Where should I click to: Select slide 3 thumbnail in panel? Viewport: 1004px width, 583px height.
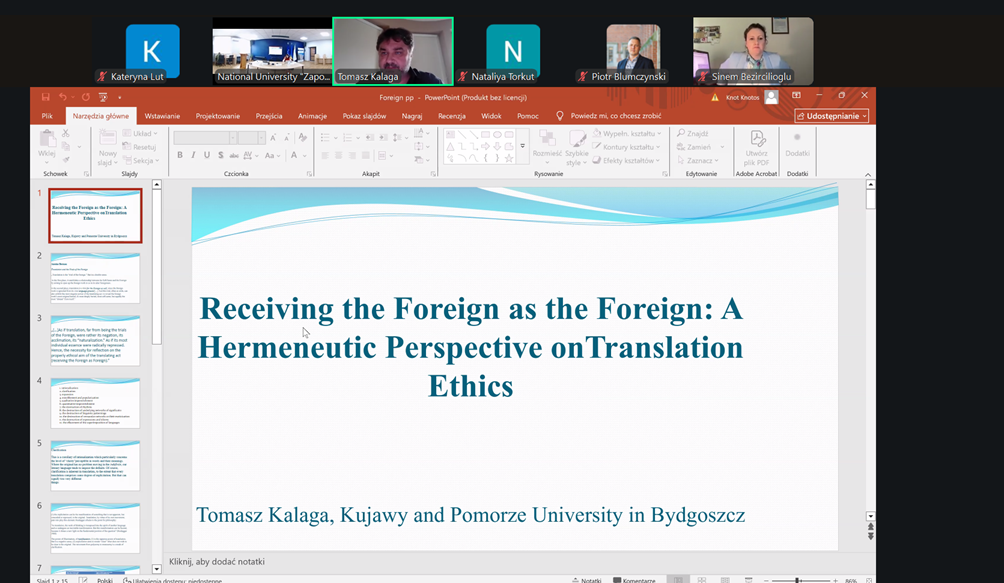point(95,339)
